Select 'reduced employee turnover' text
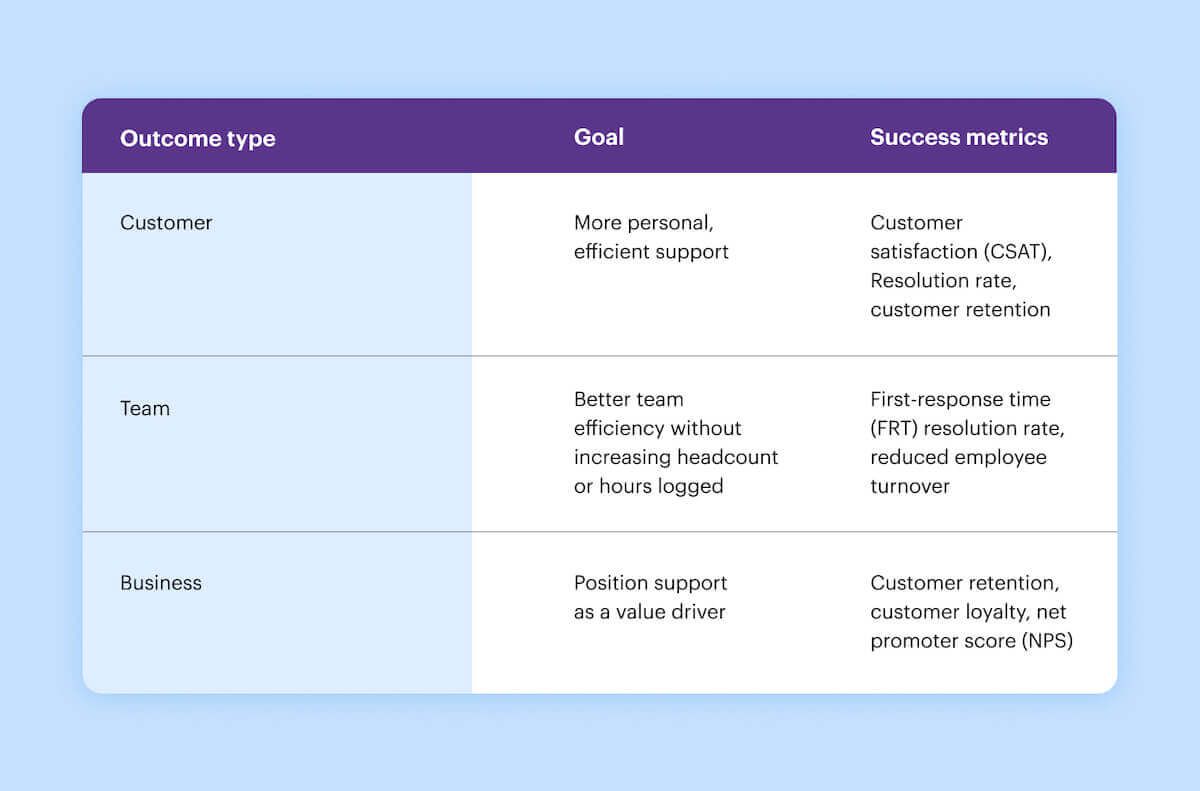The height and width of the screenshot is (791, 1200). coord(958,471)
